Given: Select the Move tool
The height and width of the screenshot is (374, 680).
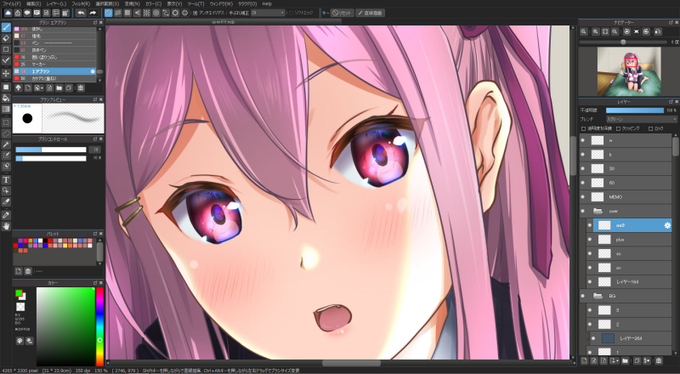Looking at the screenshot, I should tap(6, 73).
